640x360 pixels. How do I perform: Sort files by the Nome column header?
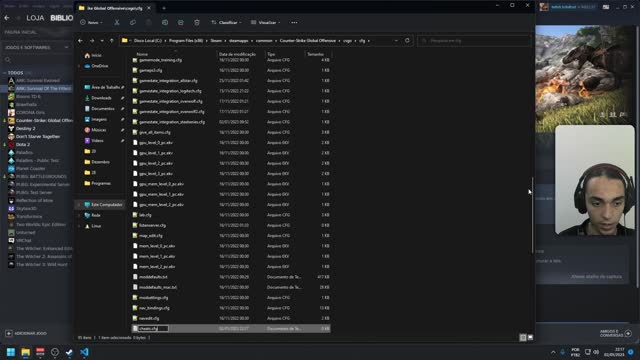pos(142,54)
